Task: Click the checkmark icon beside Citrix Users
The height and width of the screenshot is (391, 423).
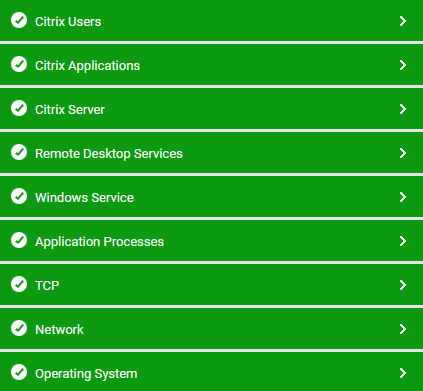Action: tap(19, 20)
